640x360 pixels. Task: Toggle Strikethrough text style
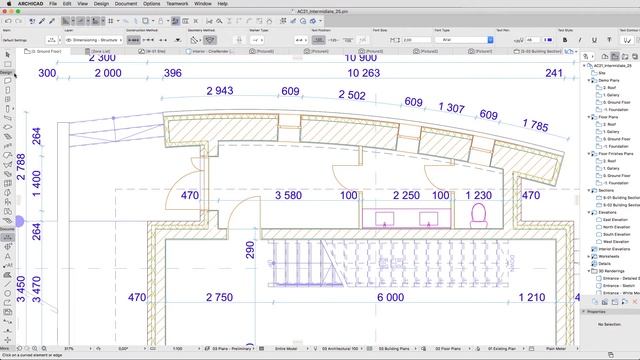(609, 40)
